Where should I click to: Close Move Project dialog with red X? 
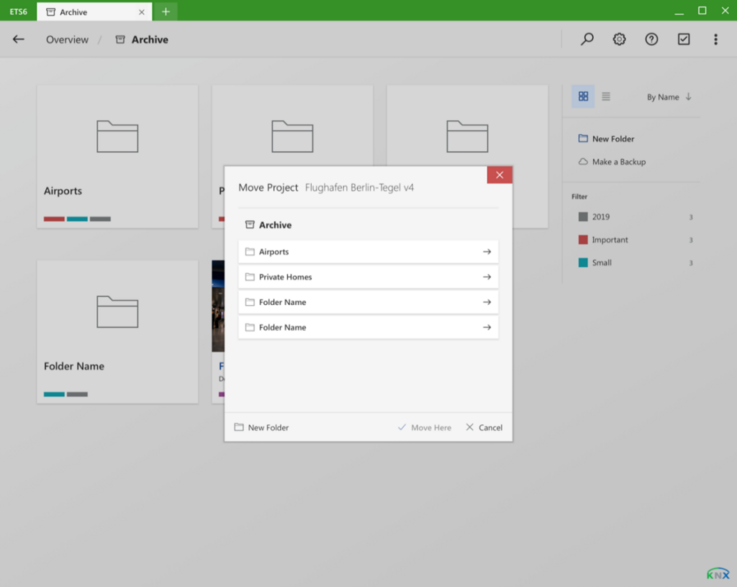pos(499,175)
